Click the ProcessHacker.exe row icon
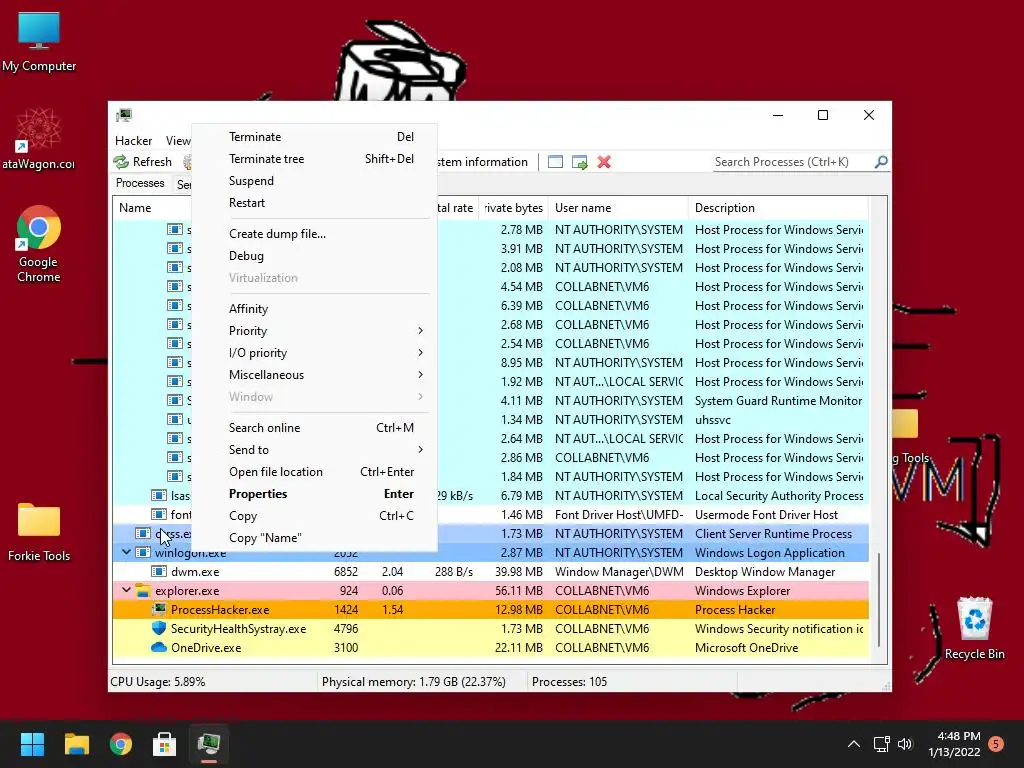 pos(159,609)
